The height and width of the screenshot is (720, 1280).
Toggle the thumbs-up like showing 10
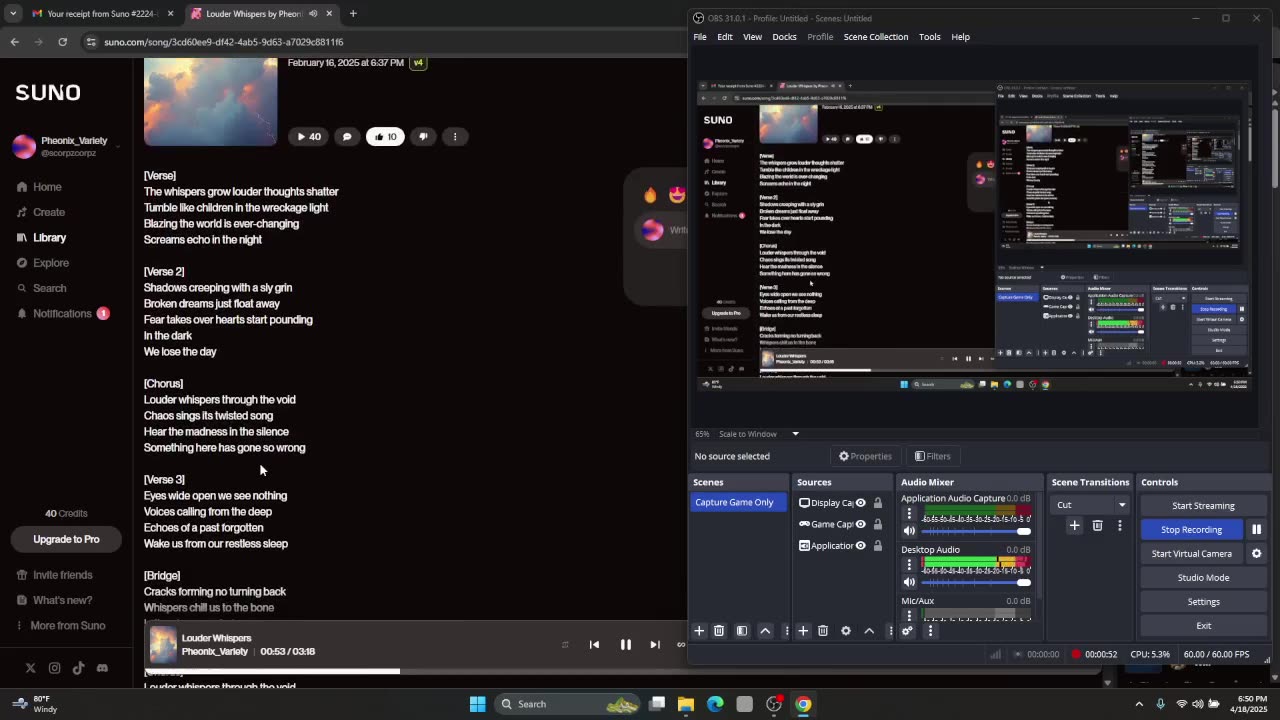(385, 137)
